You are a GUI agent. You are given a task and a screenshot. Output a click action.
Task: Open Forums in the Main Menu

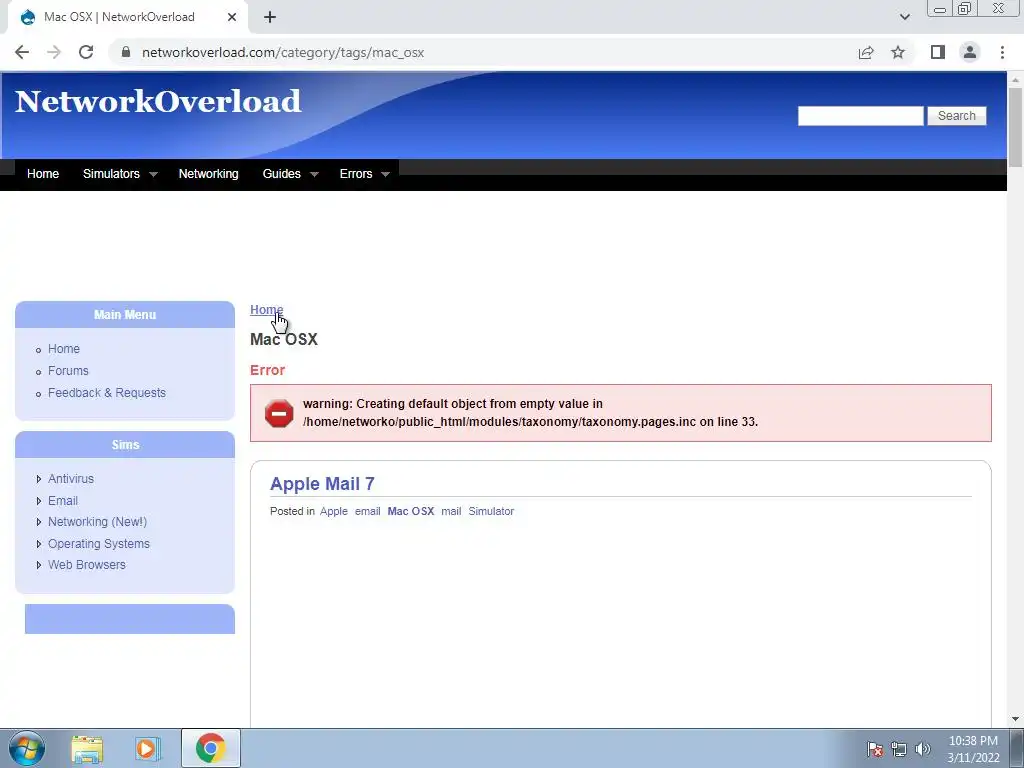[x=68, y=370]
